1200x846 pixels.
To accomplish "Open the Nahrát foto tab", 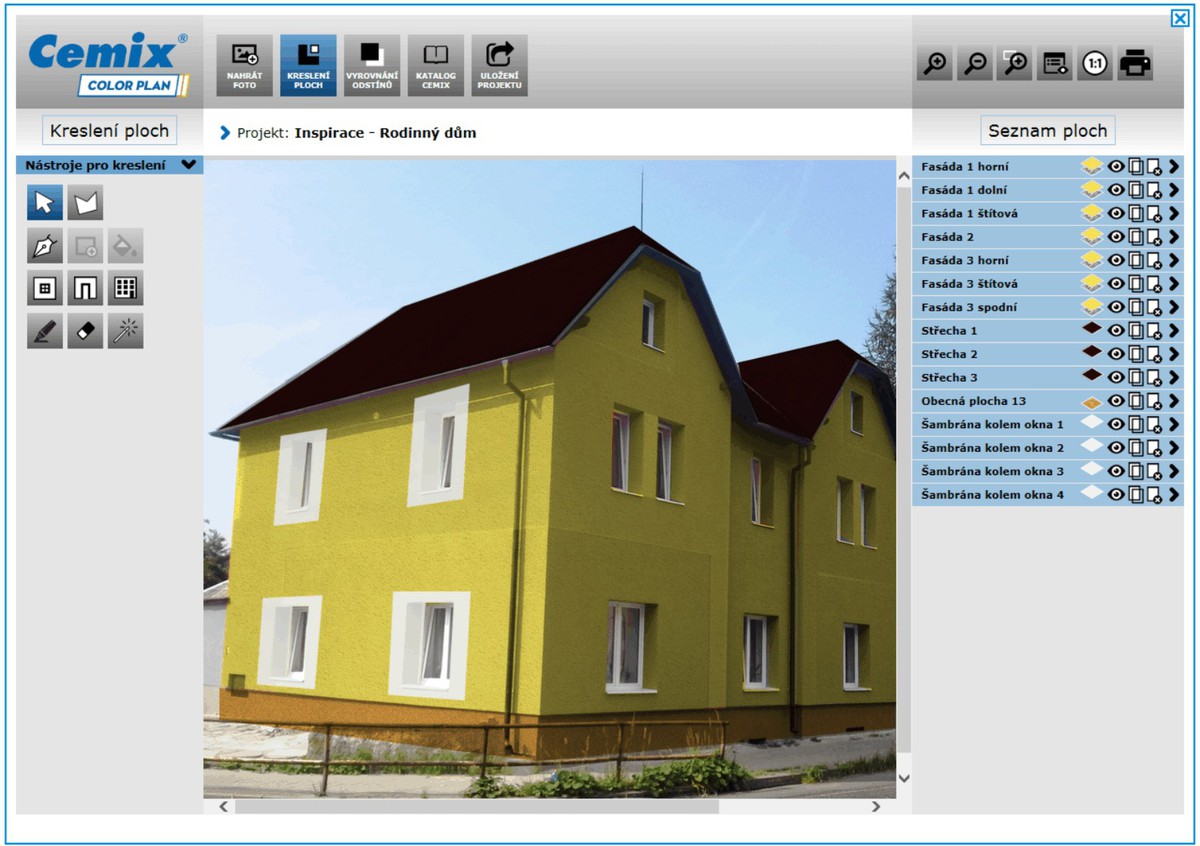I will click(x=244, y=65).
